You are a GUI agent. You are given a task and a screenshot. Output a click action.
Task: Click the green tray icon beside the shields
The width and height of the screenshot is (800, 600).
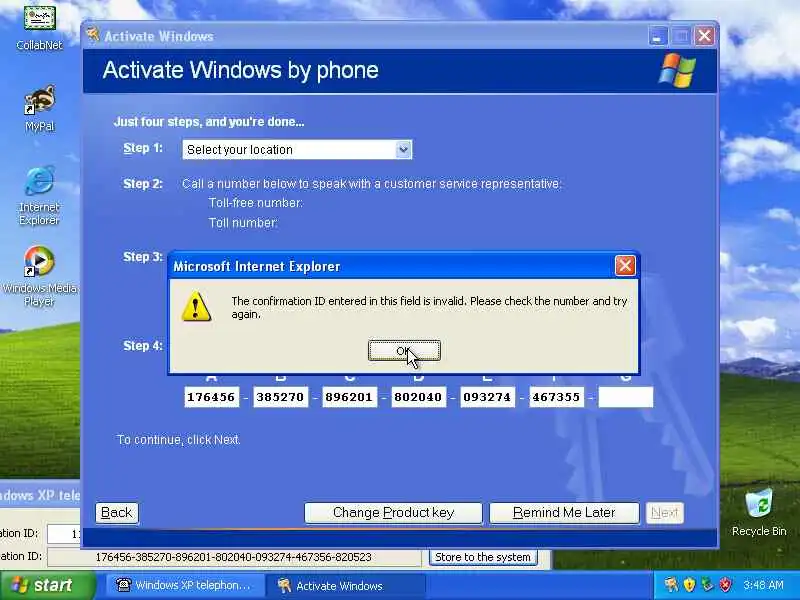(x=707, y=584)
